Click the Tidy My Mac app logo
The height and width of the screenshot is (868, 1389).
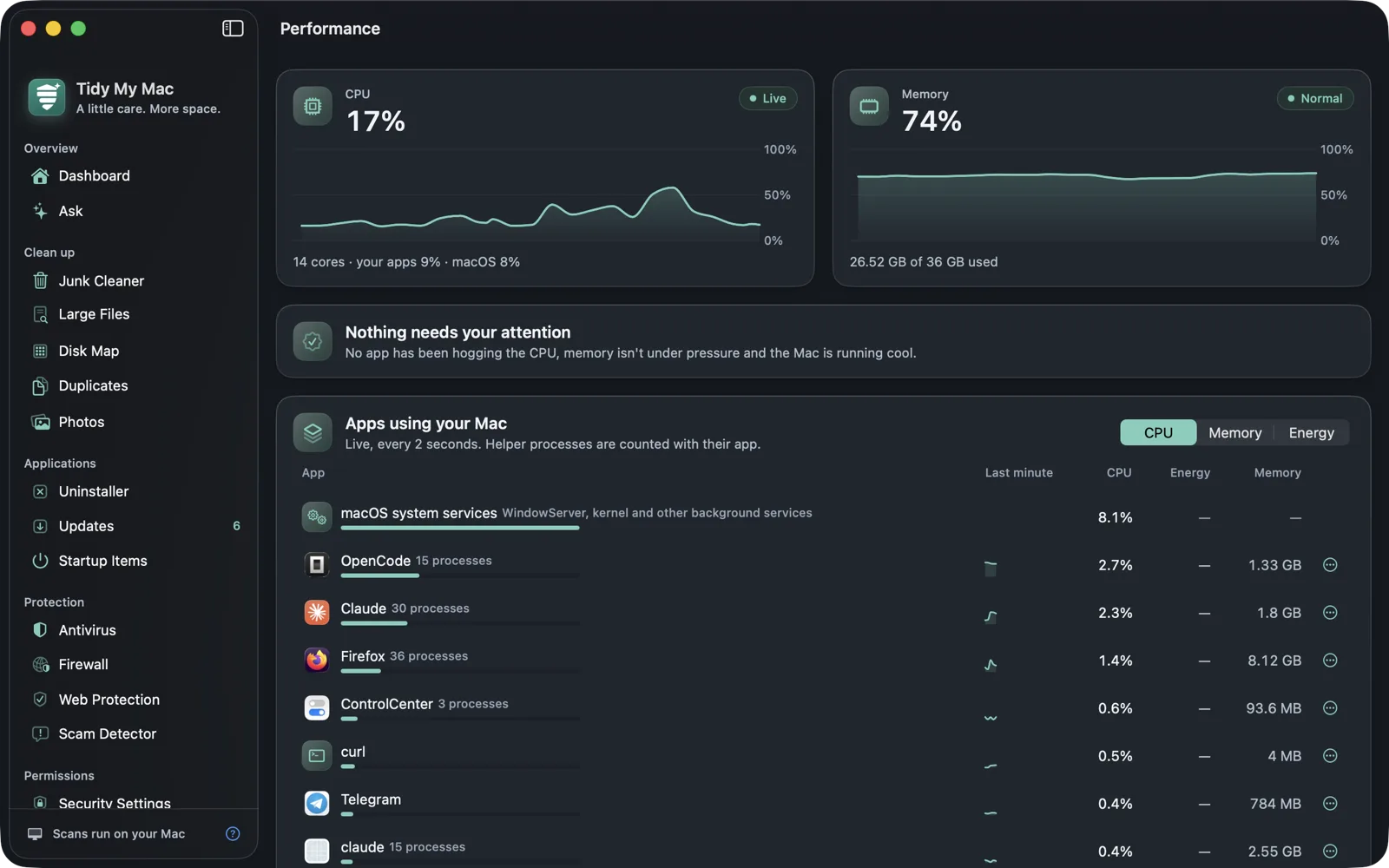(x=47, y=97)
